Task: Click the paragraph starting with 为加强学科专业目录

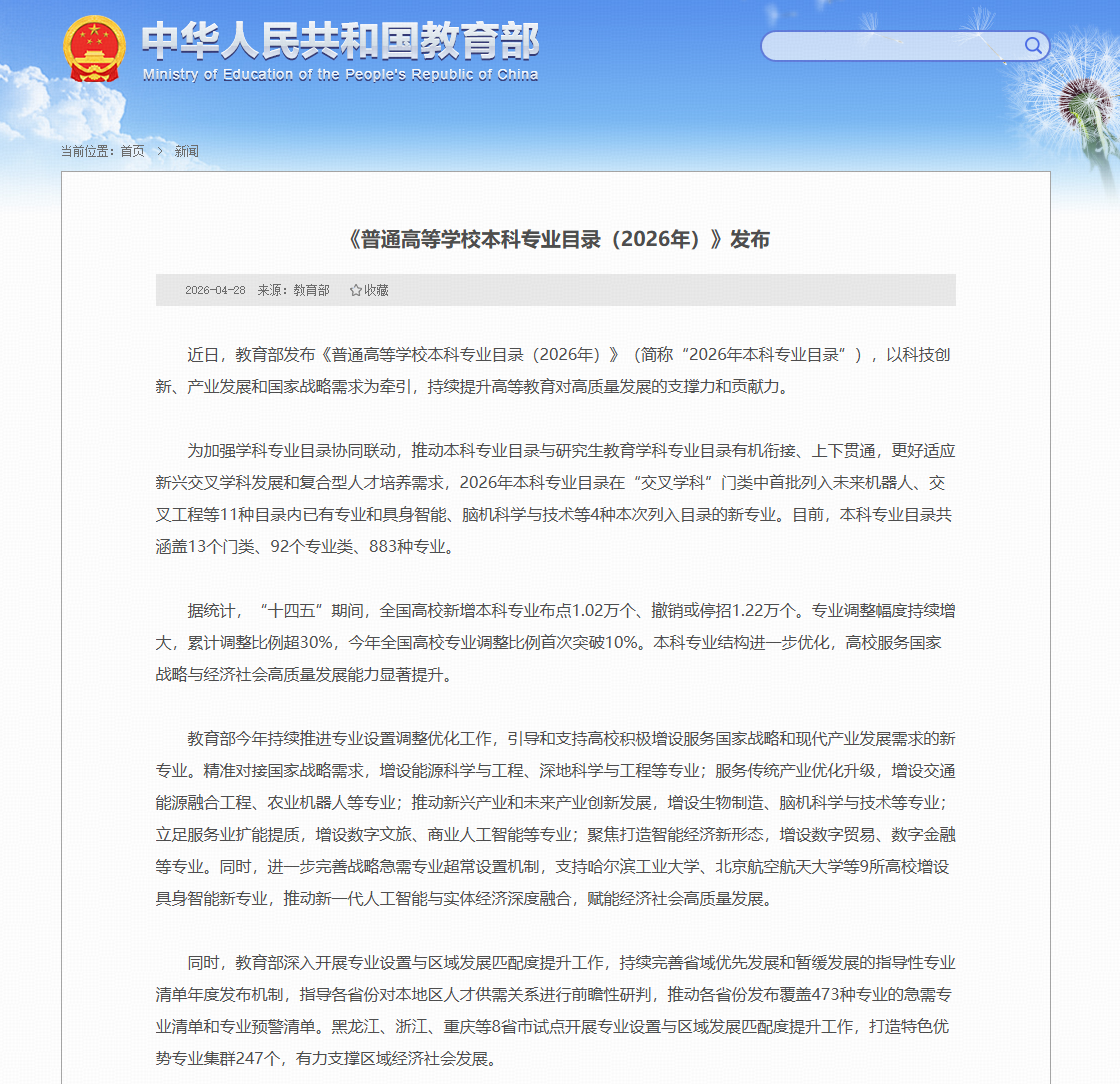Action: click(555, 498)
